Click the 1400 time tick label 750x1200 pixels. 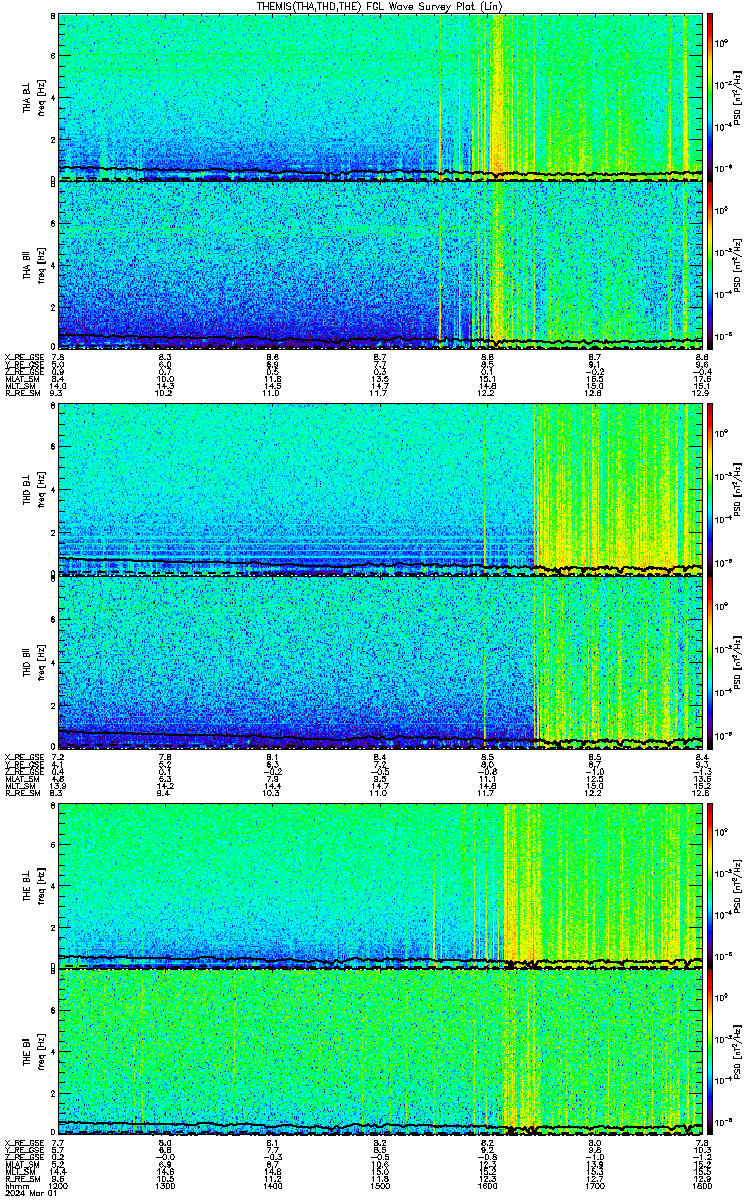(272, 1184)
